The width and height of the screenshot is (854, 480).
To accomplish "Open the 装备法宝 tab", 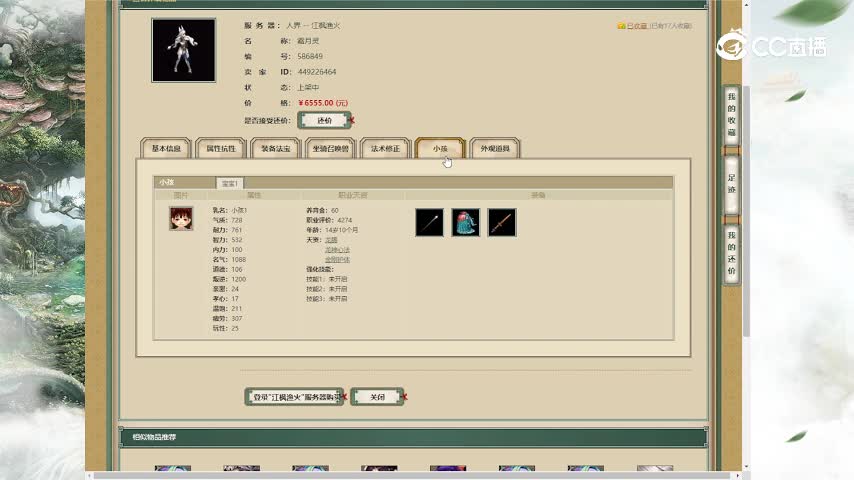I will pos(276,149).
